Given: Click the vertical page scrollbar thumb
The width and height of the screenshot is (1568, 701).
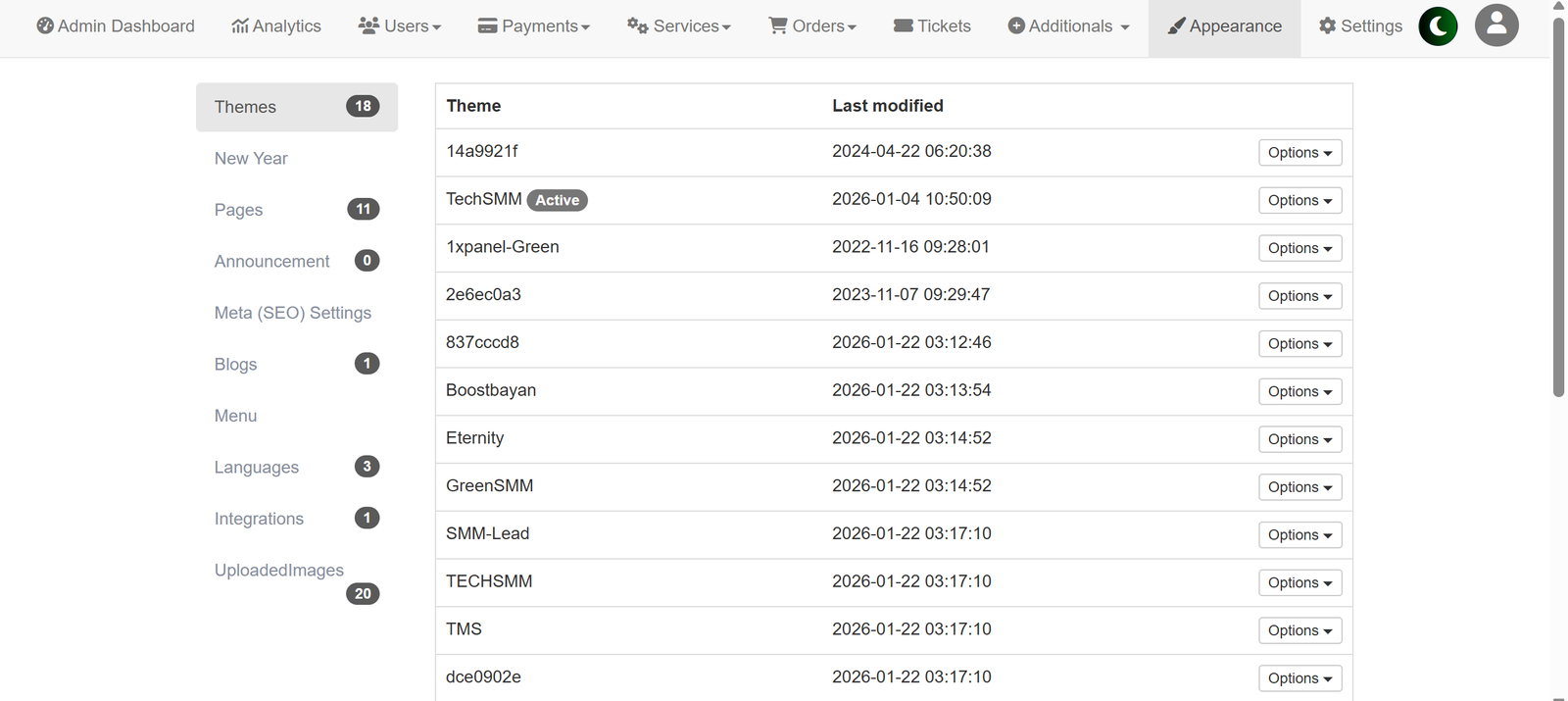Looking at the screenshot, I should point(1559,206).
